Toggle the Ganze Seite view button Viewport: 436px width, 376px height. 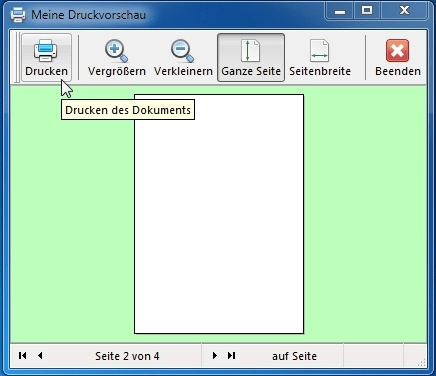[251, 57]
